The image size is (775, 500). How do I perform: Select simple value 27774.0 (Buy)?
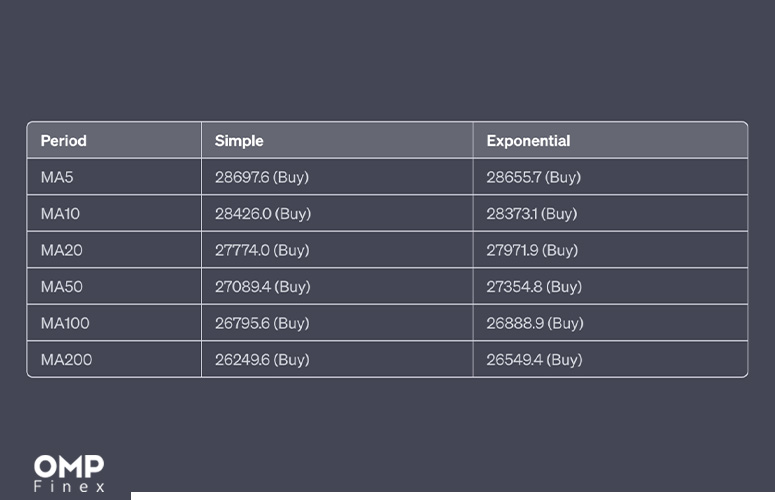(x=262, y=250)
